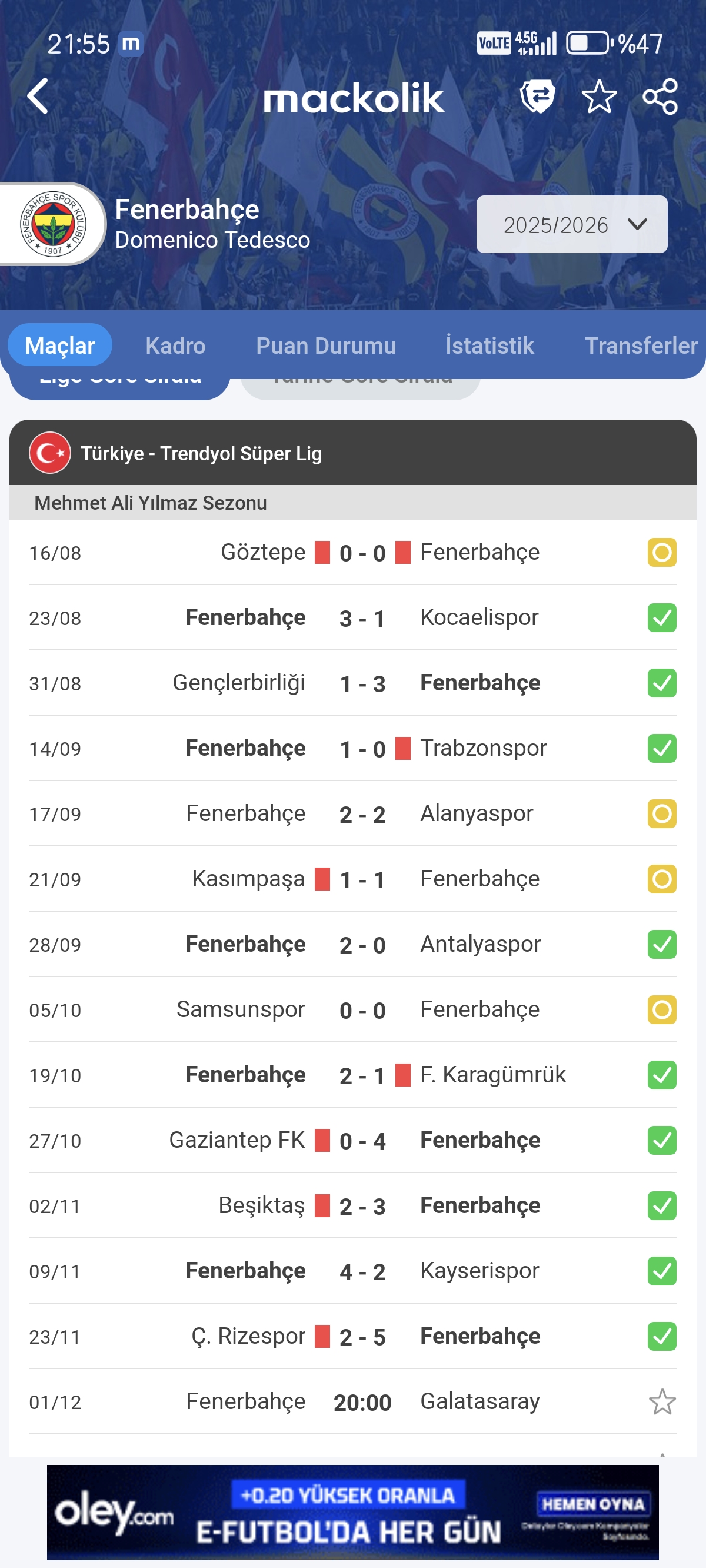Tap the Türkiye flag league icon

[x=50, y=453]
